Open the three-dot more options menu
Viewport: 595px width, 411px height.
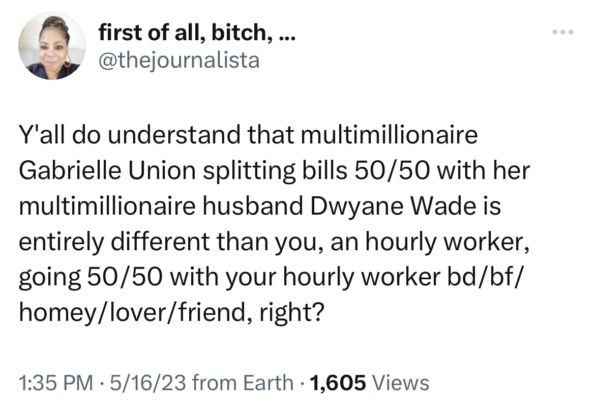click(563, 32)
